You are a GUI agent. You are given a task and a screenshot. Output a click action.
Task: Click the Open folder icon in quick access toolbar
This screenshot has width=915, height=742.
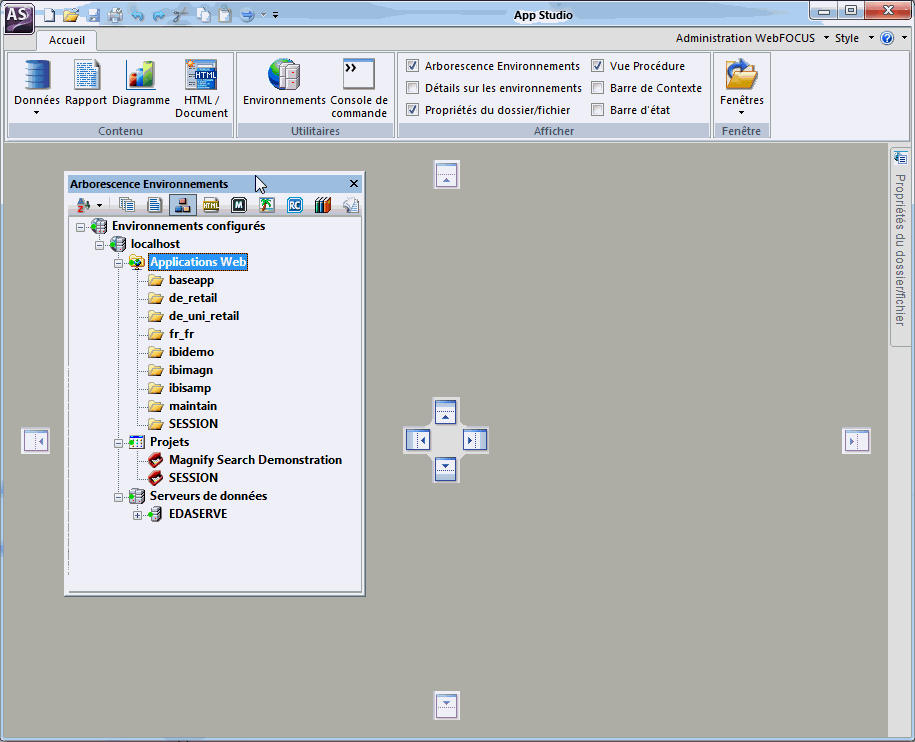[x=71, y=15]
